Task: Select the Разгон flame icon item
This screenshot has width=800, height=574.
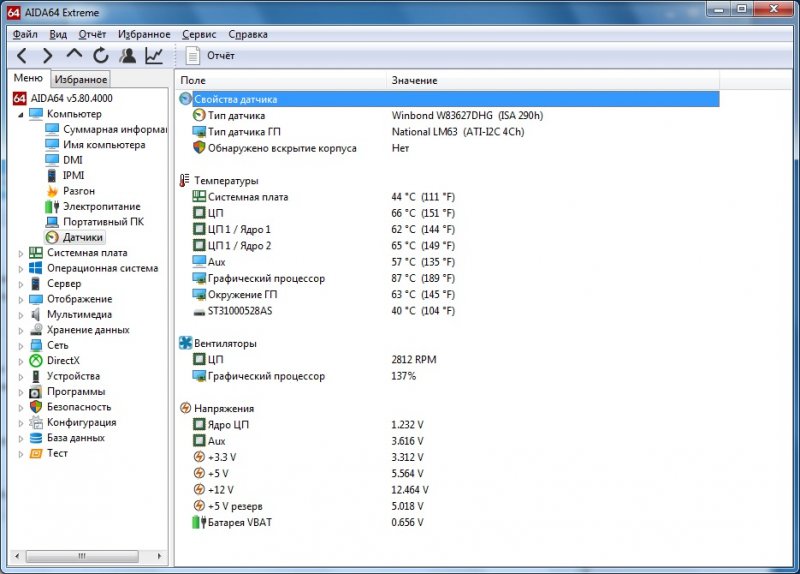Action: coord(78,191)
